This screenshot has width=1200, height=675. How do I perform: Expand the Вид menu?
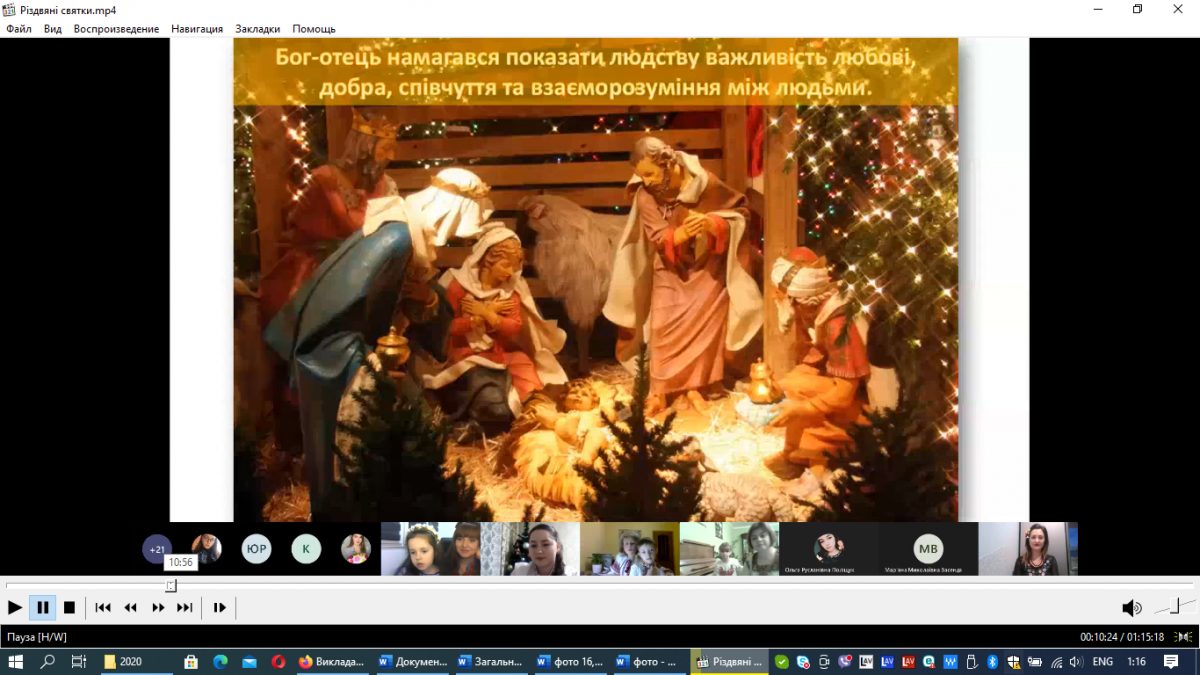53,29
